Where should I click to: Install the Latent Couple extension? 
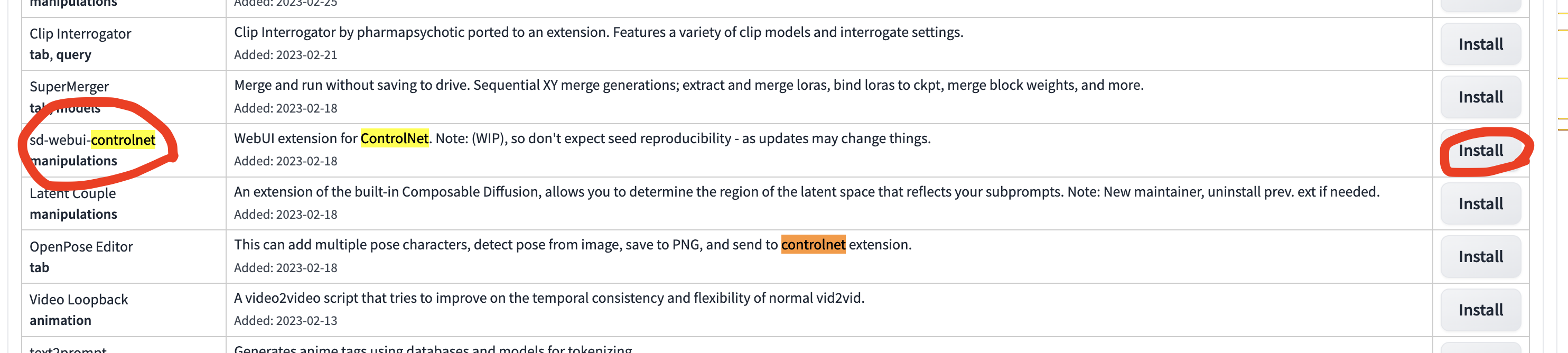pyautogui.click(x=1480, y=204)
